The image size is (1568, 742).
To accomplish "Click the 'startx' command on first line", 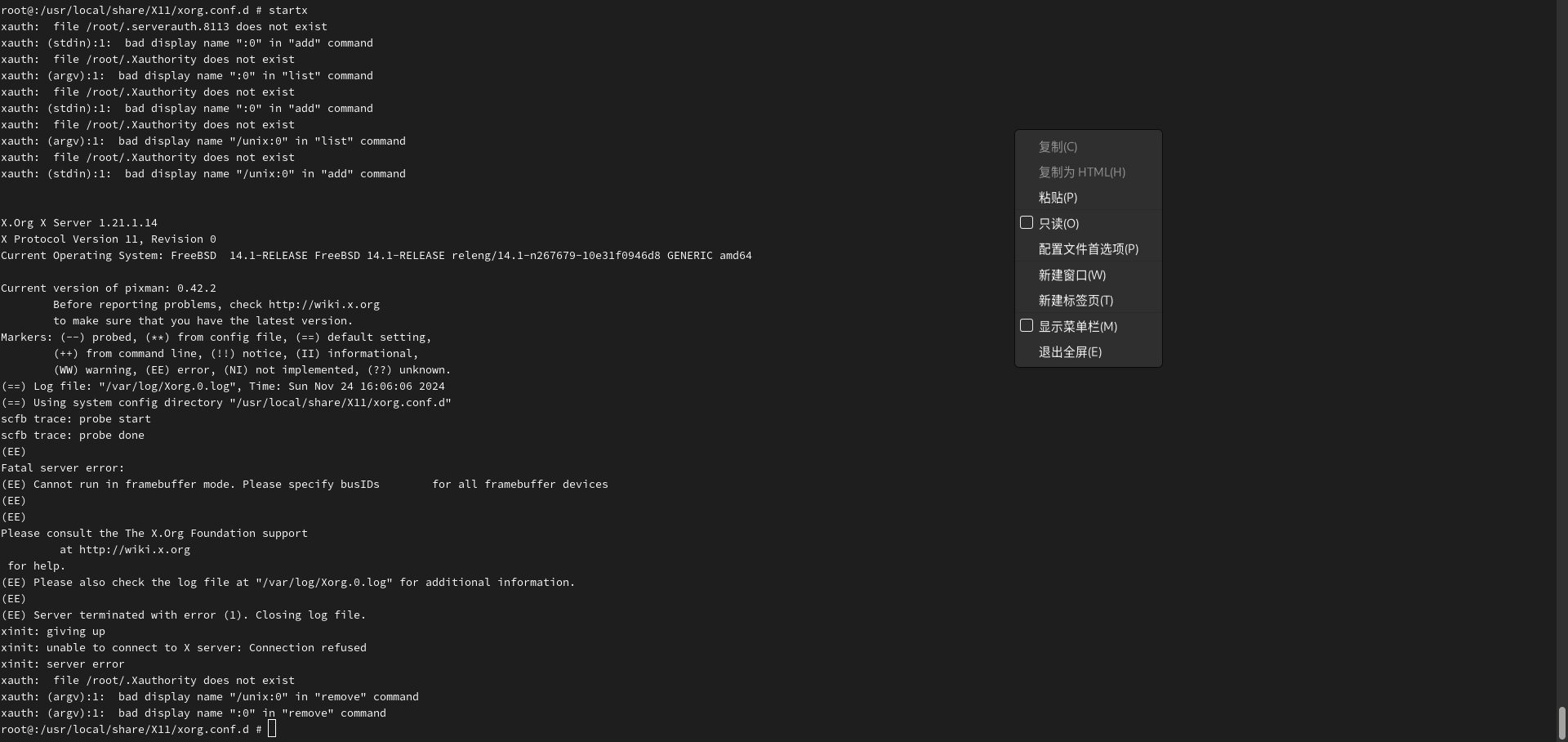I will (x=287, y=11).
